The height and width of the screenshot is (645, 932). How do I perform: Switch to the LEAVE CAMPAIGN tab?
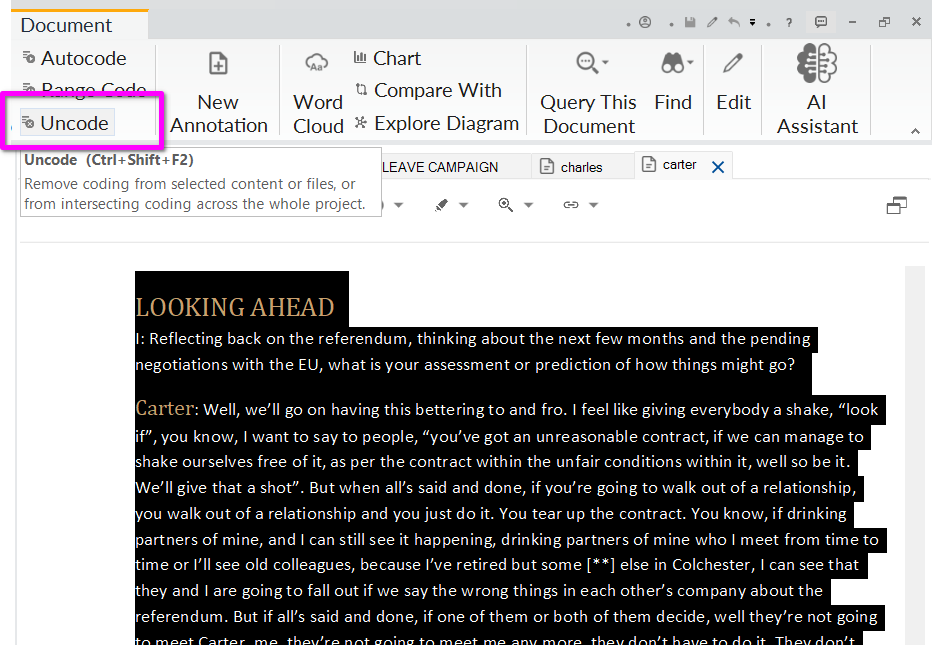tap(440, 167)
